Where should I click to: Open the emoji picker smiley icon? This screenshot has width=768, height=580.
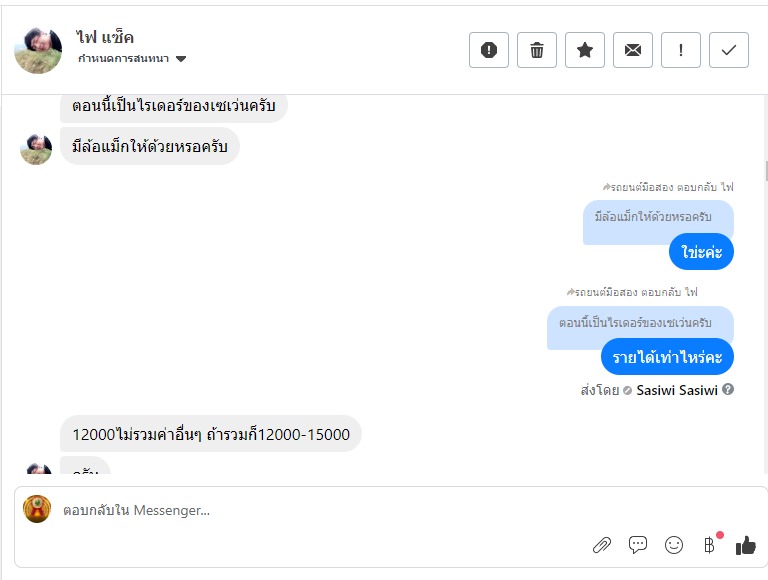pos(674,545)
